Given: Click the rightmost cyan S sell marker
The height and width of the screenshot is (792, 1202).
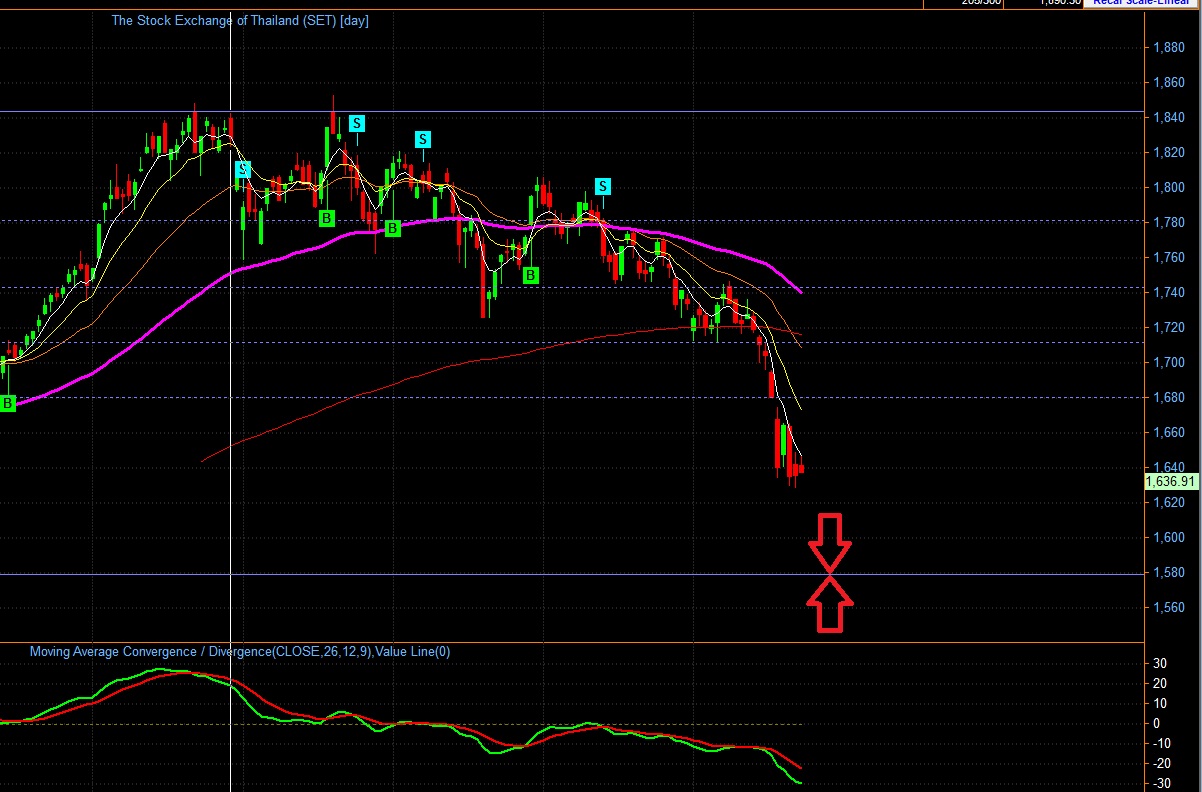Looking at the screenshot, I should pyautogui.click(x=603, y=186).
